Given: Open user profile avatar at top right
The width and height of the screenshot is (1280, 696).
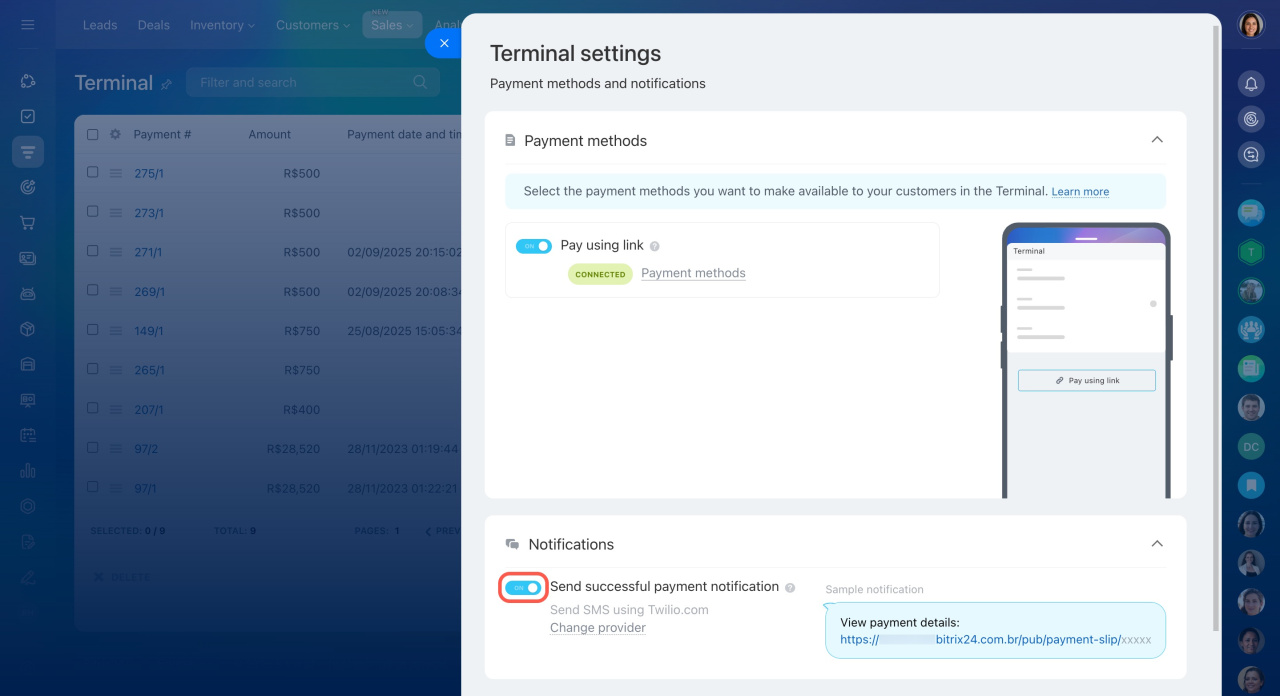Looking at the screenshot, I should click(1251, 25).
